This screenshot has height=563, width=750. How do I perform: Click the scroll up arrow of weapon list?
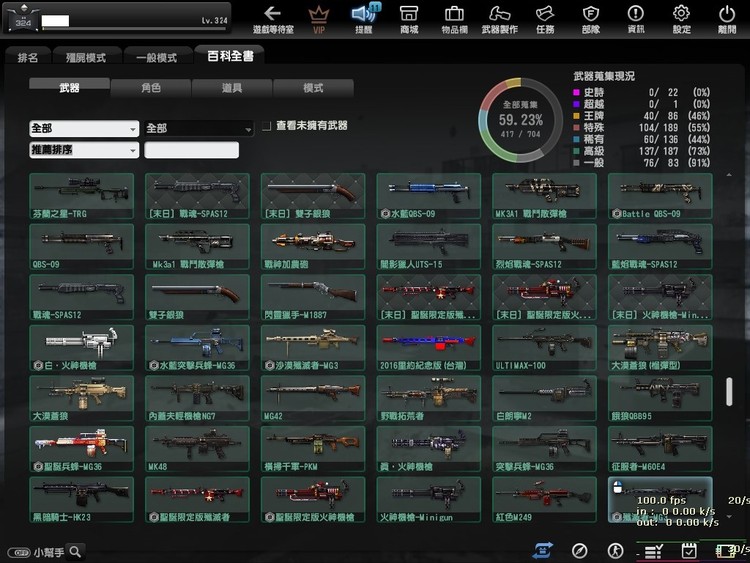(x=729, y=176)
